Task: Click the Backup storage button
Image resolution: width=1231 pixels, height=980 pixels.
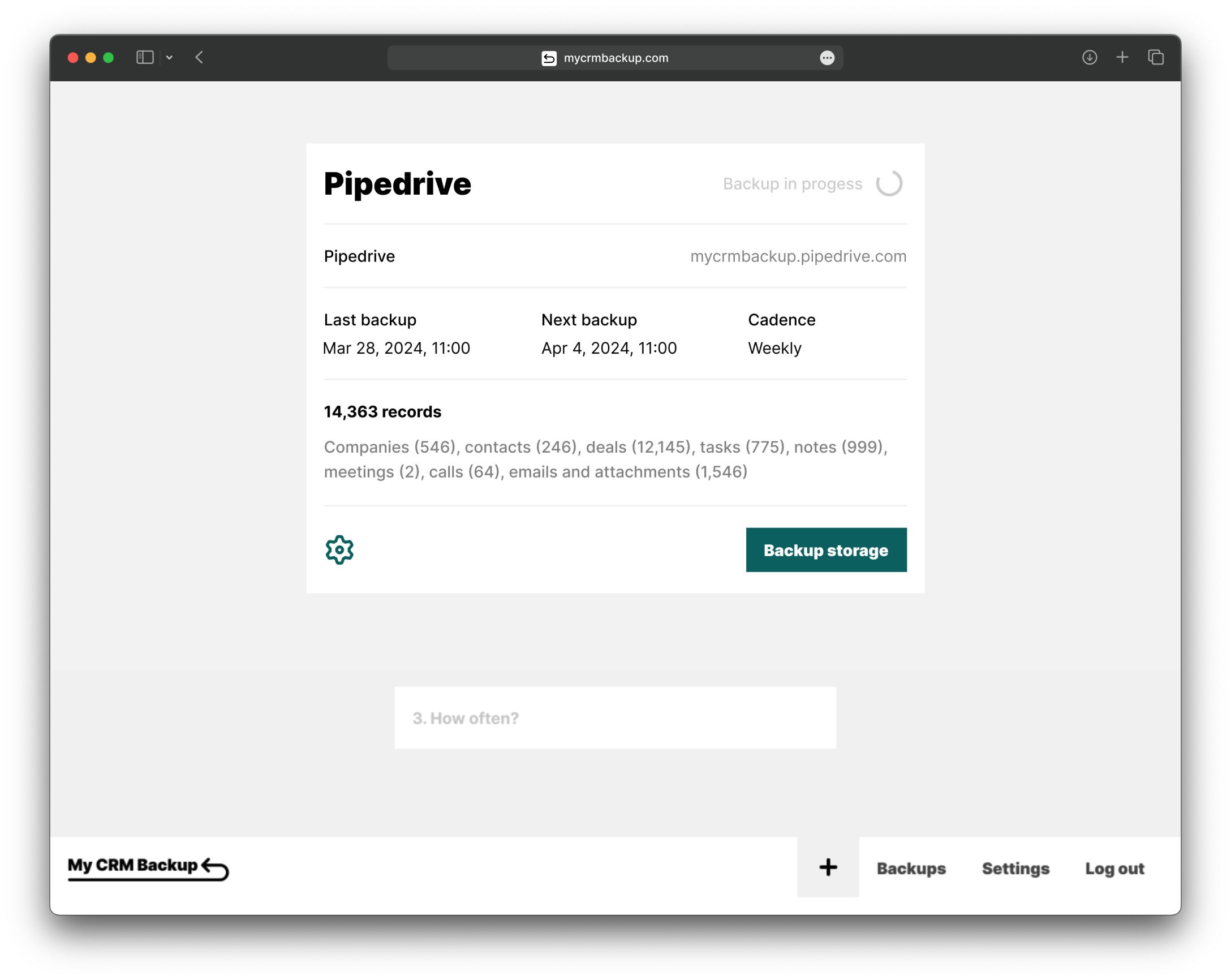Action: click(x=826, y=550)
